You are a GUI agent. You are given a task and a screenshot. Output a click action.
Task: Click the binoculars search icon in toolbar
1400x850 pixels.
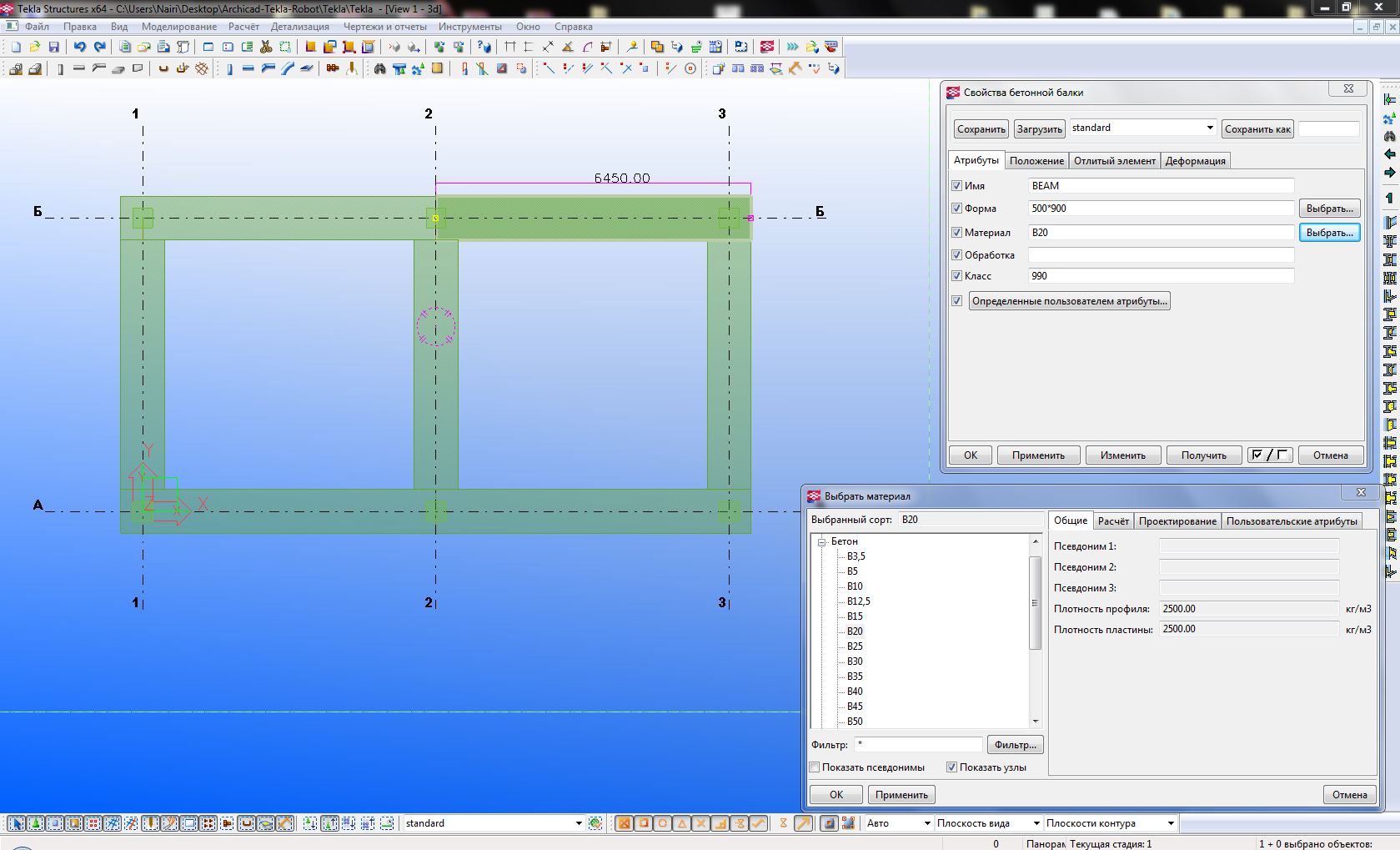tap(379, 69)
